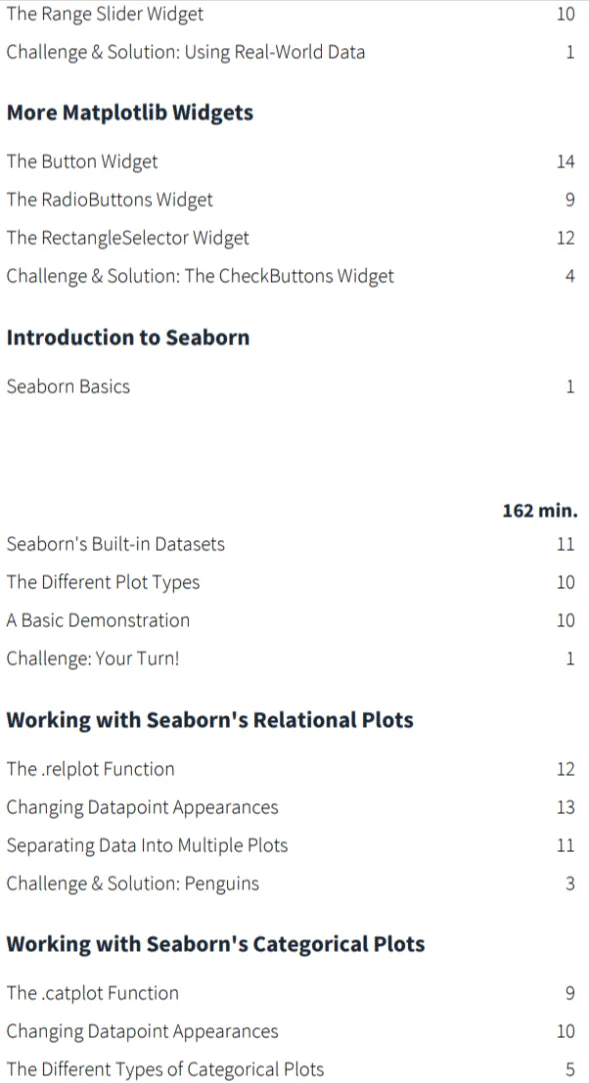
Task: Select the More Matplotlib Widgets section heading
Action: click(x=130, y=113)
